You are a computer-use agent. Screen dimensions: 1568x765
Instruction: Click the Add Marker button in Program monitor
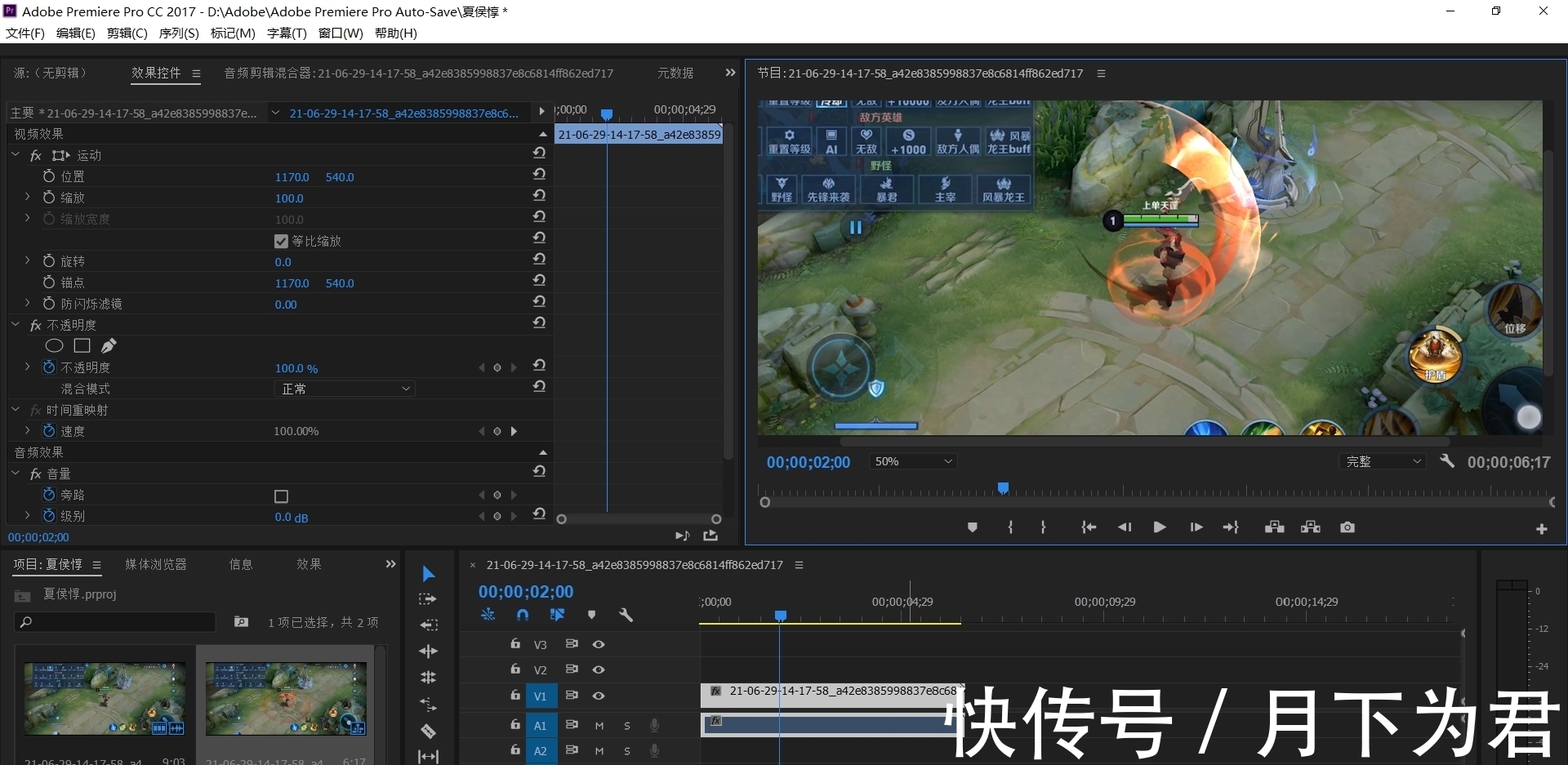[x=972, y=527]
